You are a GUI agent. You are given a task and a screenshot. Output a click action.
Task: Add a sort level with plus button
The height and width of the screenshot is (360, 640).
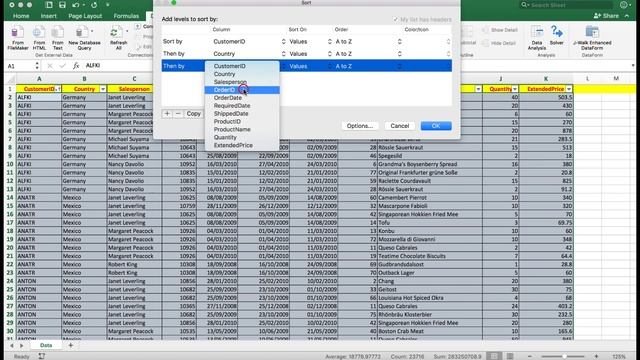coord(167,113)
